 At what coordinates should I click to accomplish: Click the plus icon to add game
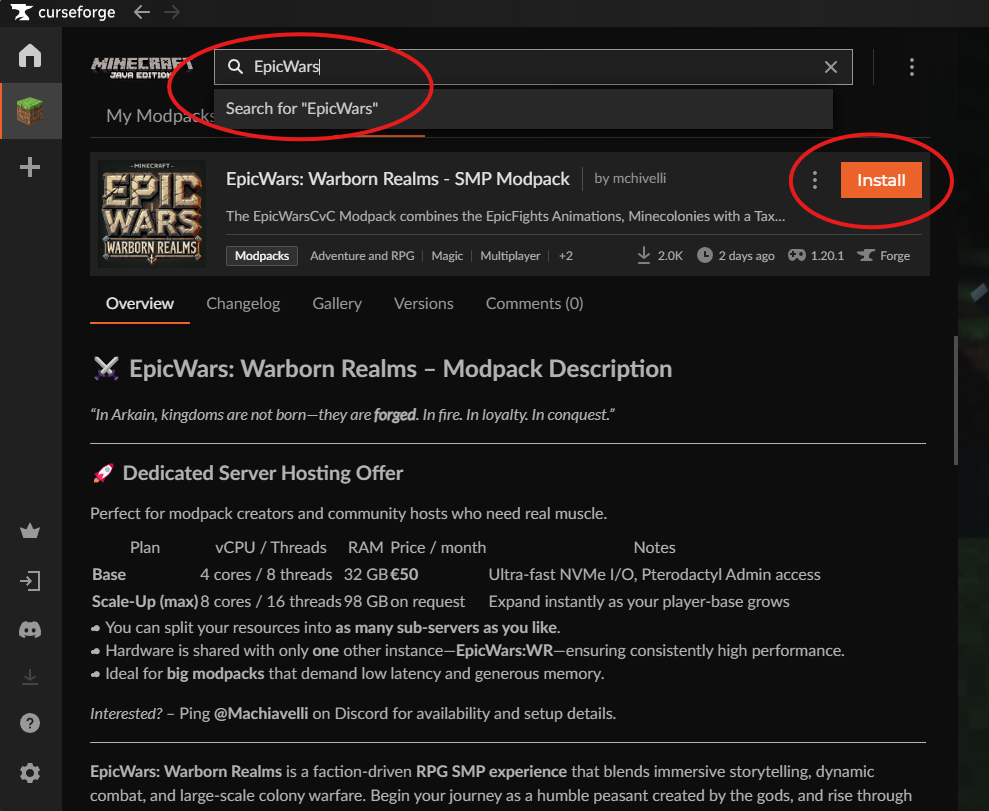point(30,167)
